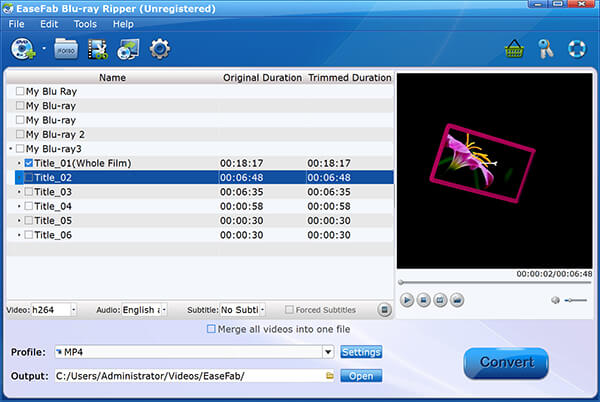
Task: Click the folder icon in Output path field
Action: [x=329, y=376]
